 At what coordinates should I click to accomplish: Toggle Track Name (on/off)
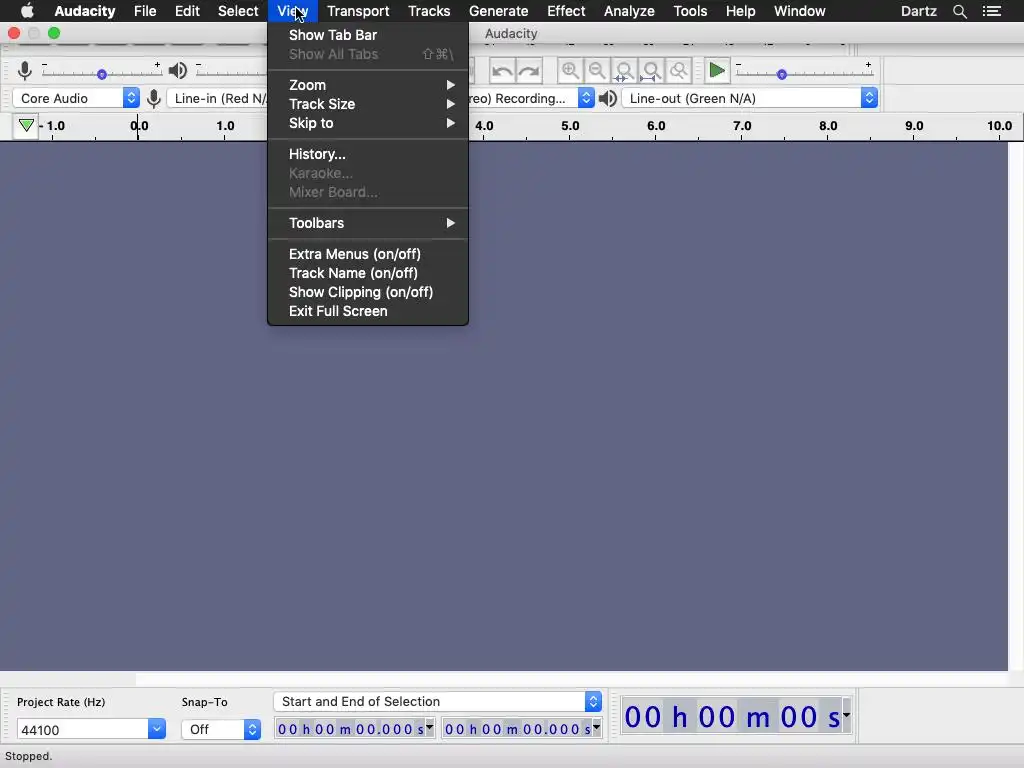[x=368, y=273]
